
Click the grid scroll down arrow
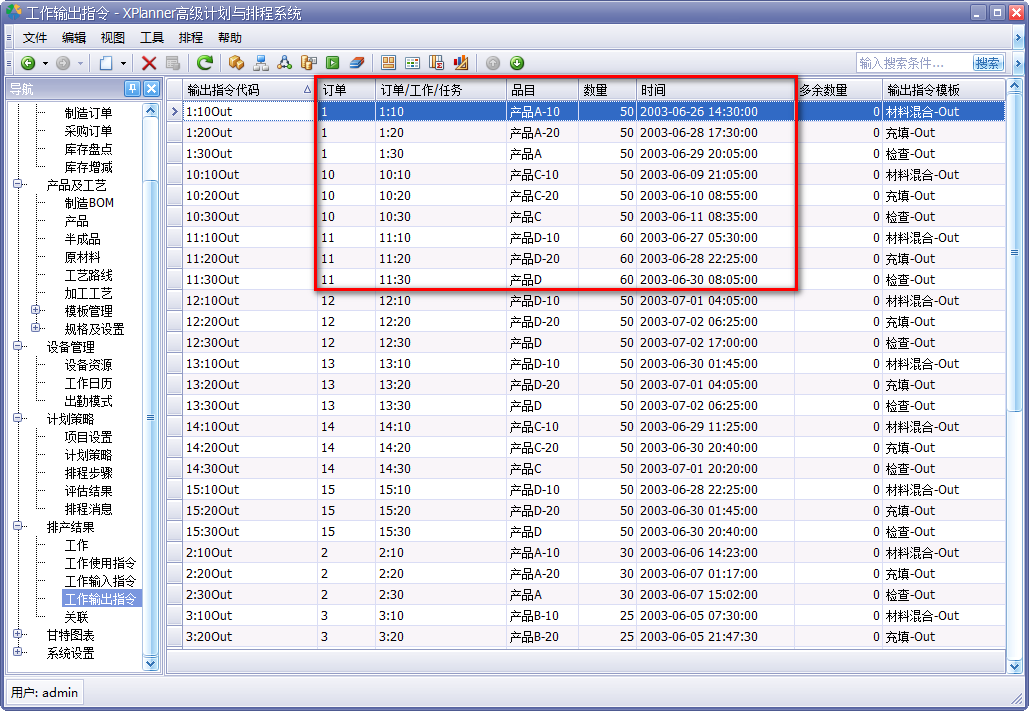(1014, 667)
